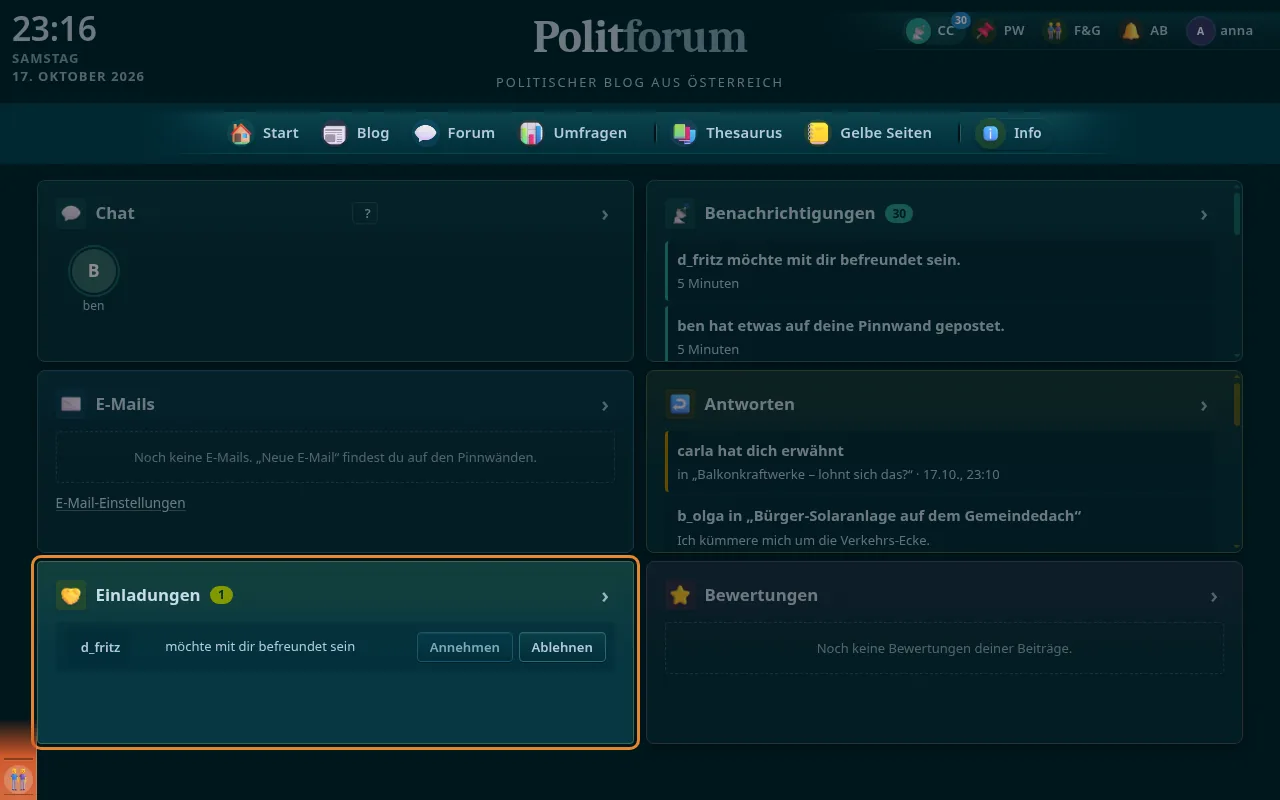Open chat with ben avatar
Image resolution: width=1280 pixels, height=800 pixels.
[94, 270]
